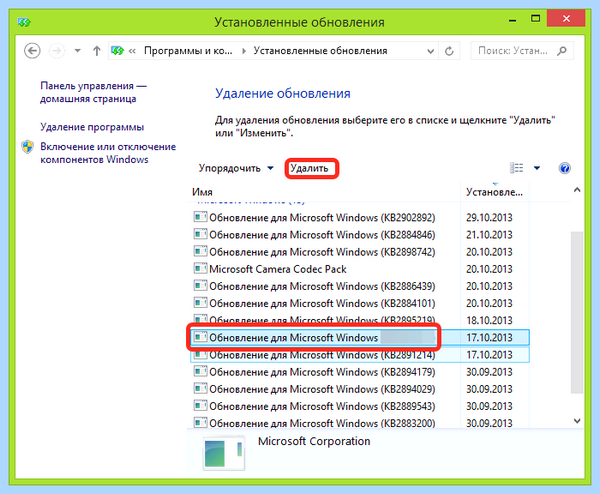Select 'Microsoft Camera Codec Pack' row
Screen dimensions: 600x494
click(360, 269)
